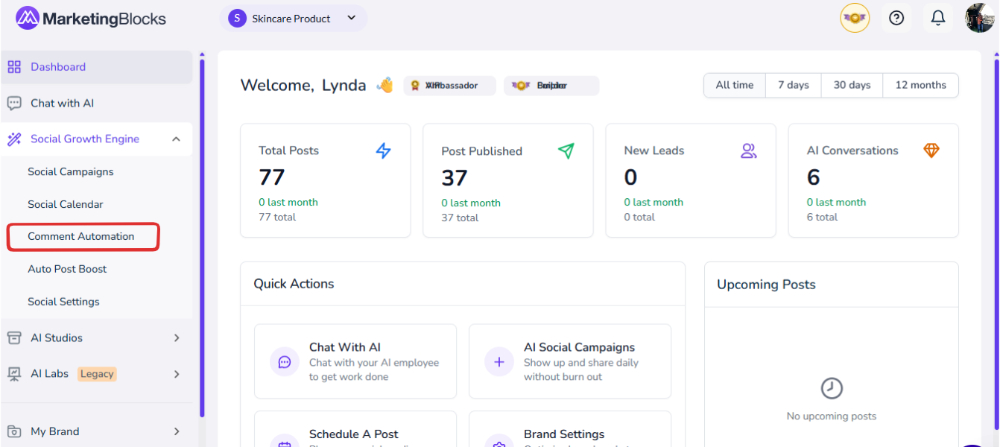This screenshot has width=1000, height=447.
Task: Open AI Social Campaigns quick action
Action: (570, 362)
